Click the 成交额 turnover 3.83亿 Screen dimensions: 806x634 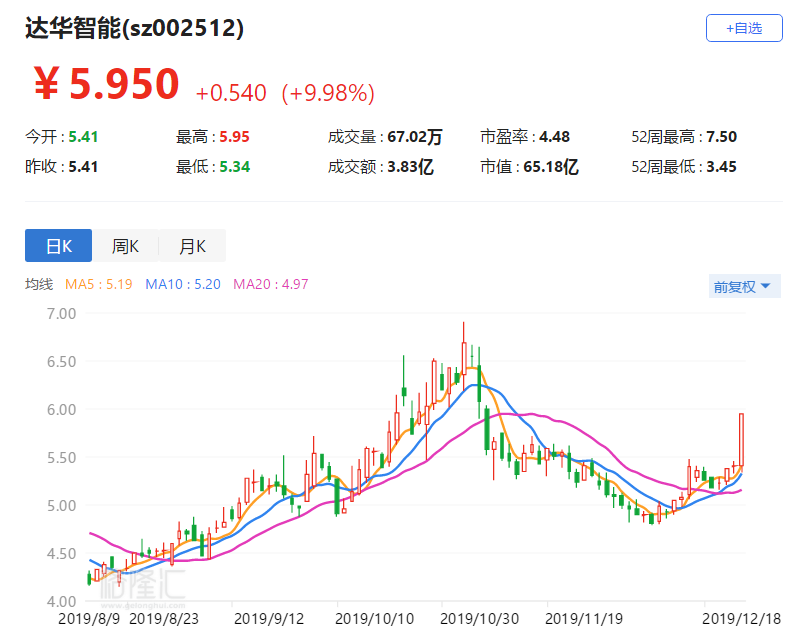410,167
